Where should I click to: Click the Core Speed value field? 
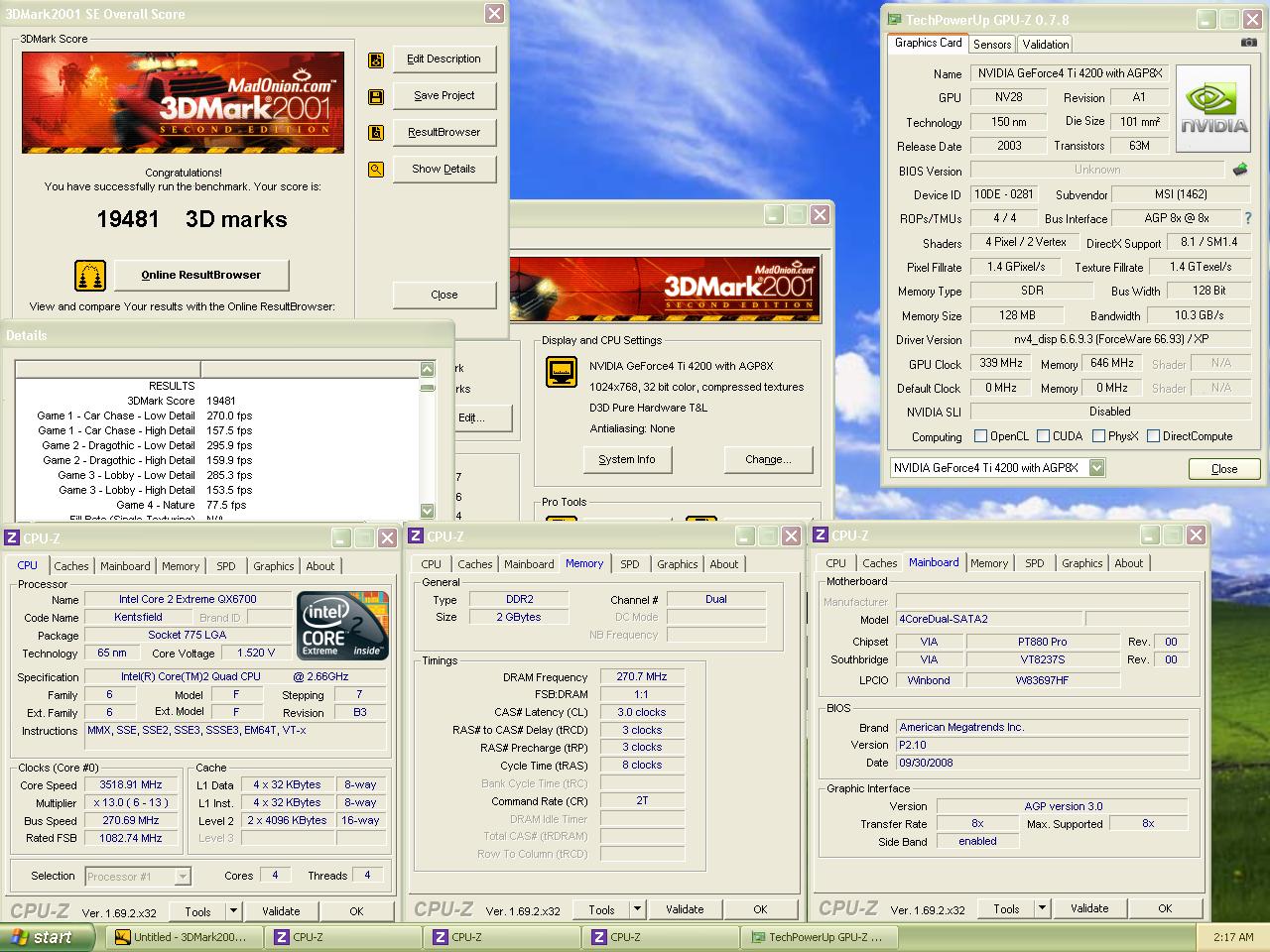click(x=131, y=784)
